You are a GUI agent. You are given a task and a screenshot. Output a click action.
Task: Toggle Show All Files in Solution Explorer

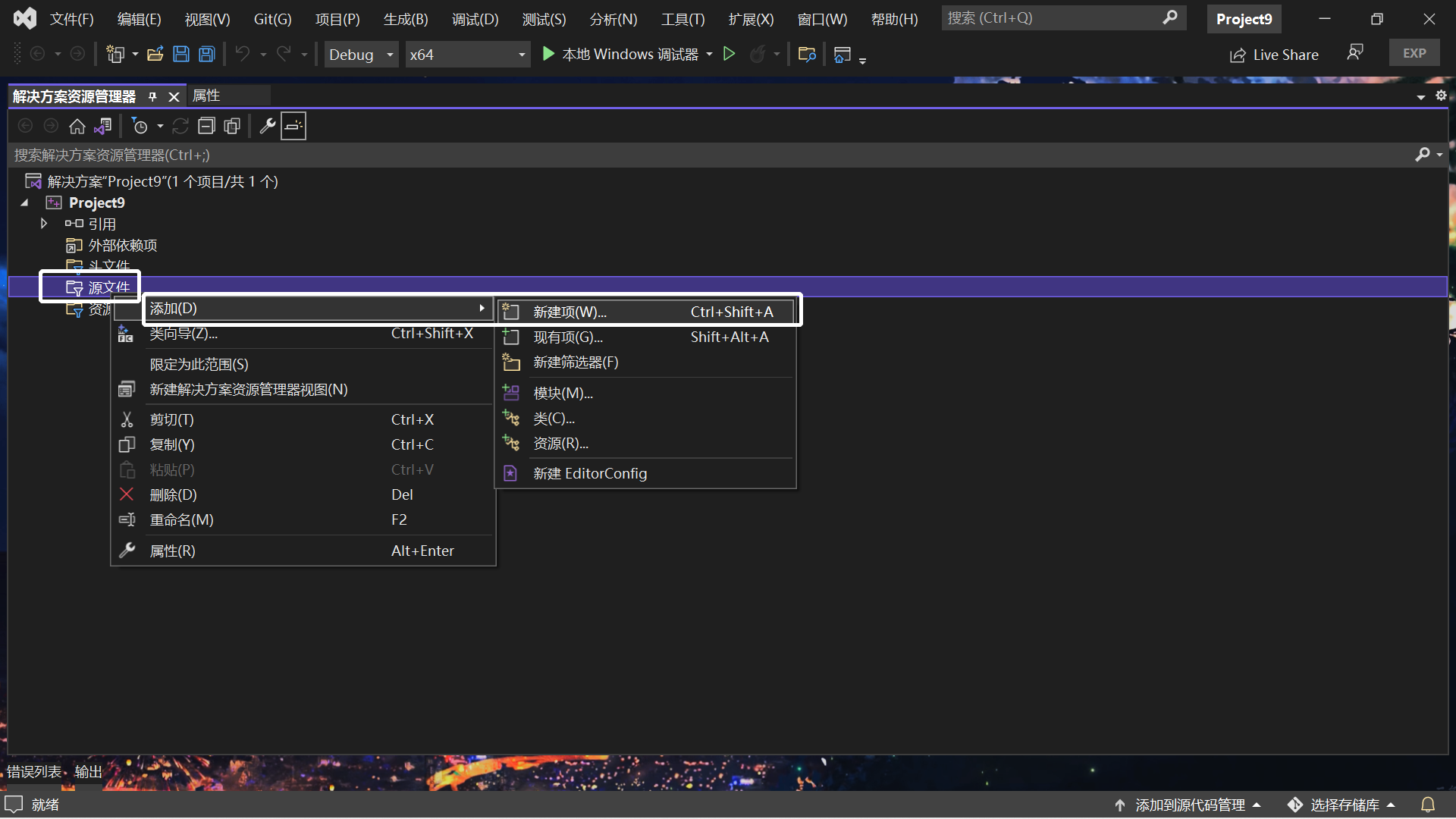click(x=231, y=126)
